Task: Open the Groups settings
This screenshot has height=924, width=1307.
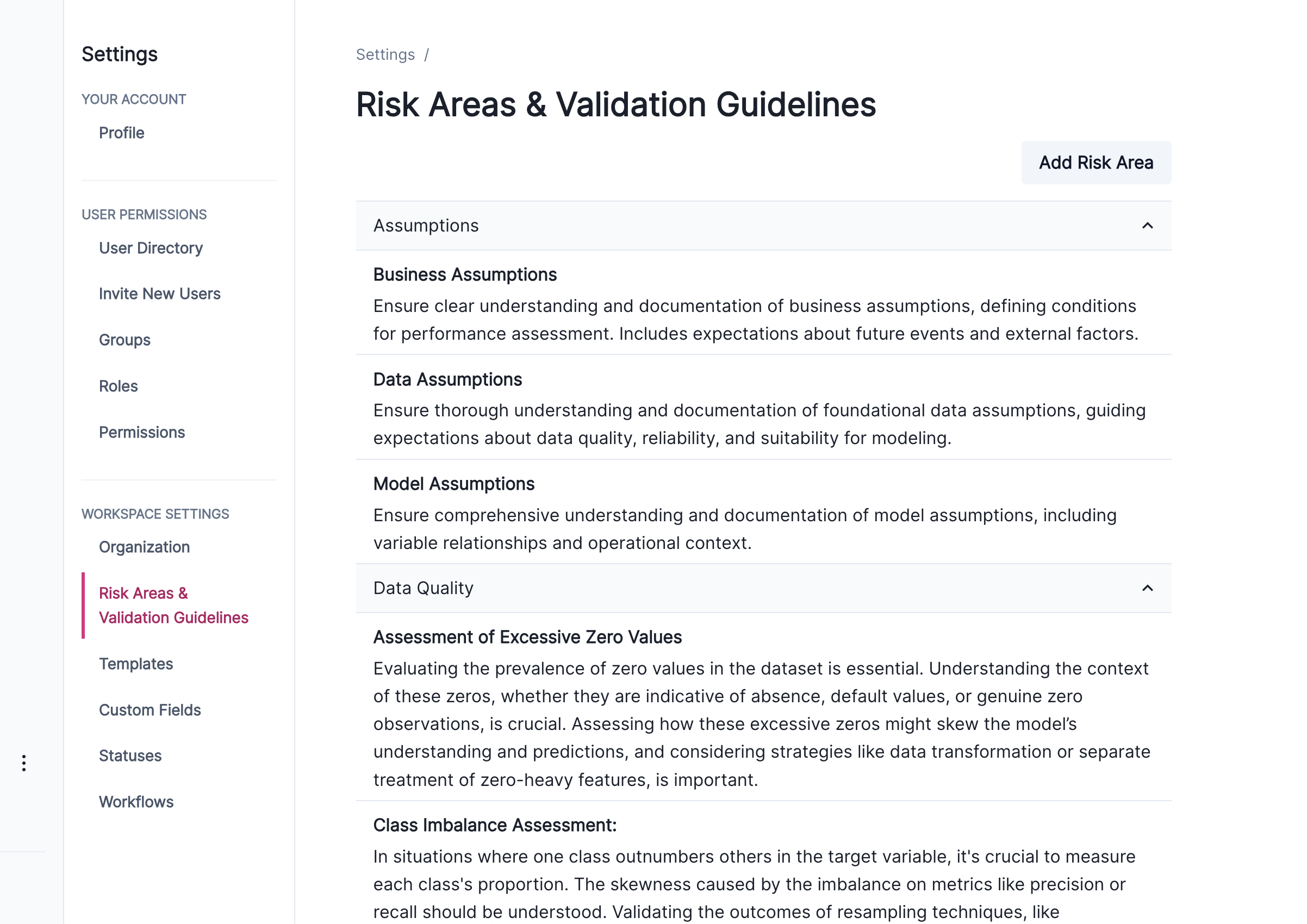Action: [x=124, y=340]
